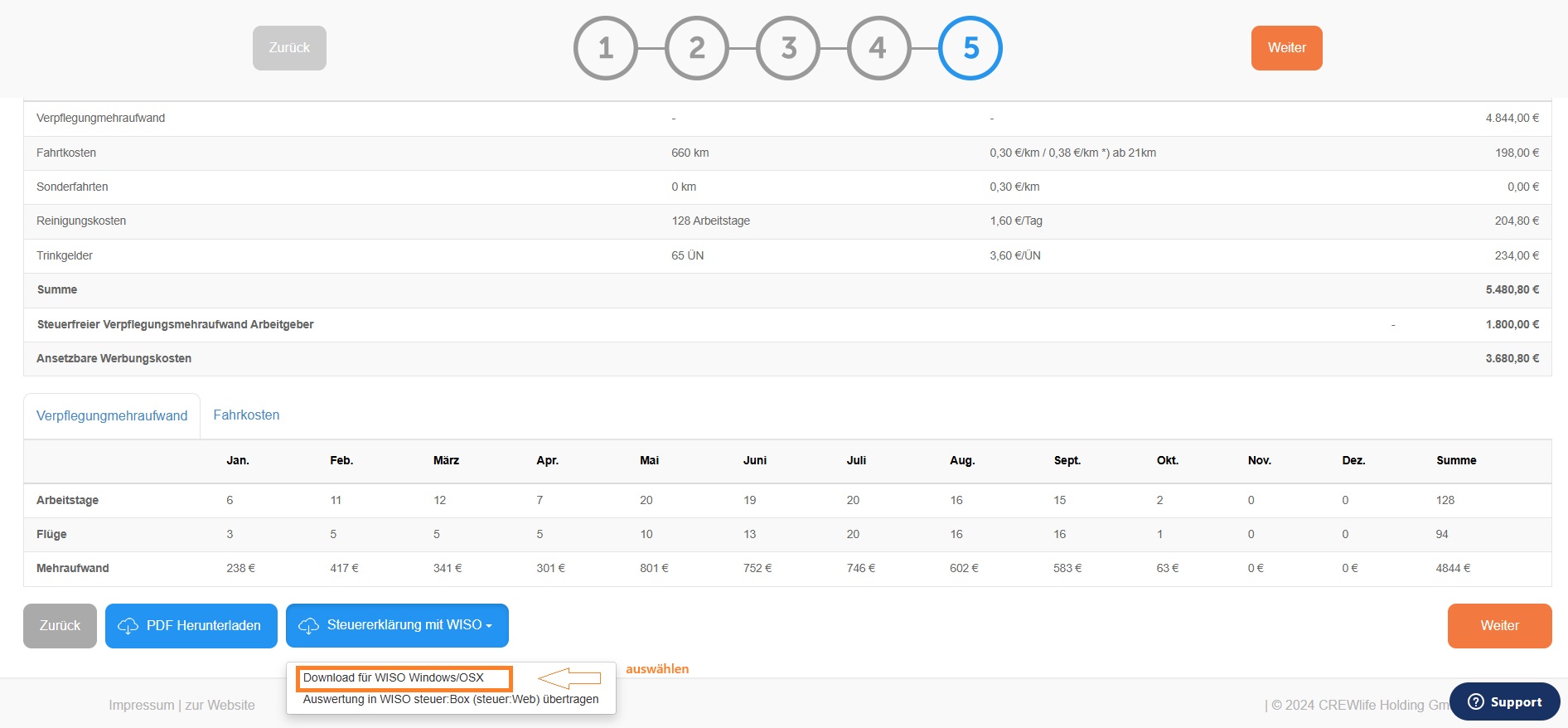Screen dimensions: 1568x728
Task: Go to step 3 circle
Action: [788, 48]
